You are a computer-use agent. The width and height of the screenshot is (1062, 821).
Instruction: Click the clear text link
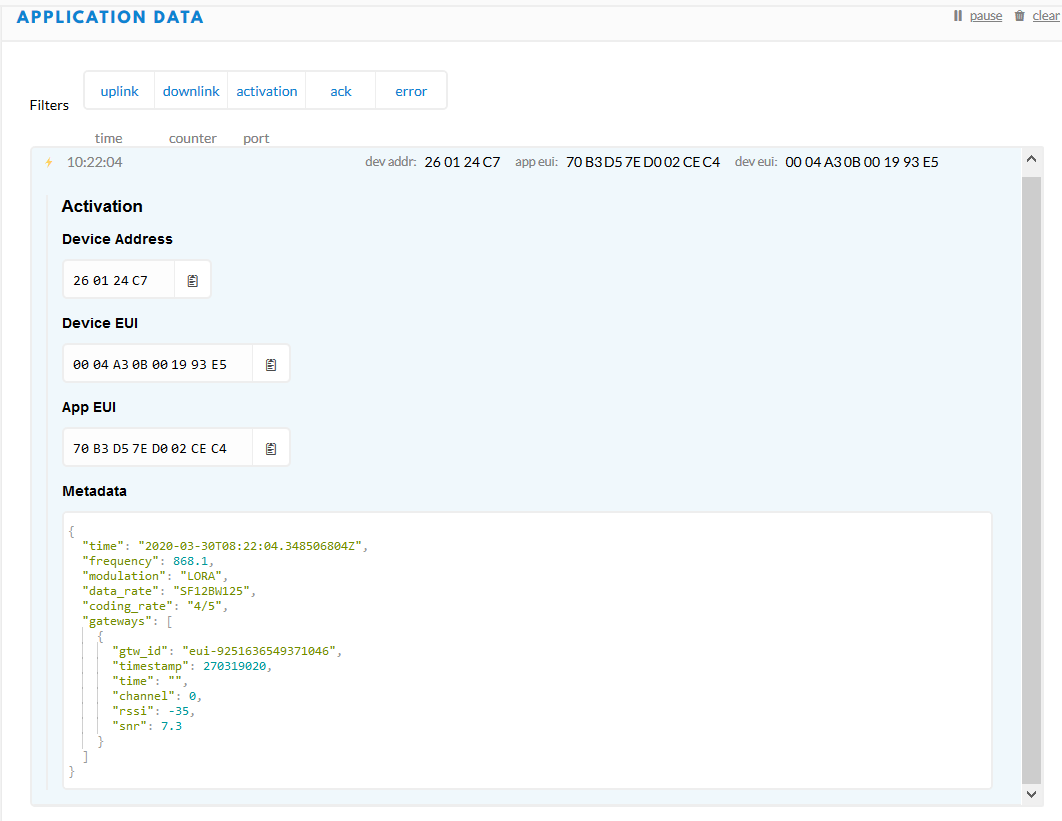[x=1045, y=16]
